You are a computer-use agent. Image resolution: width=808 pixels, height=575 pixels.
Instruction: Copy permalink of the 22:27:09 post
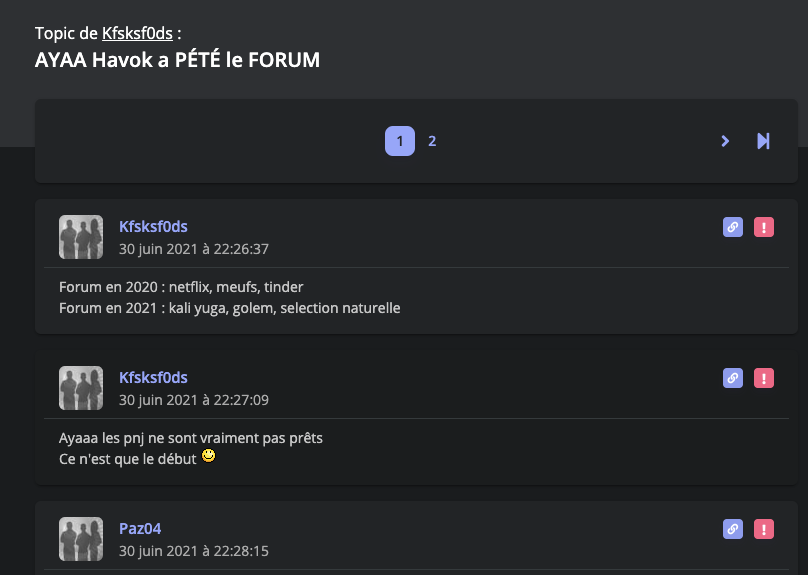733,378
